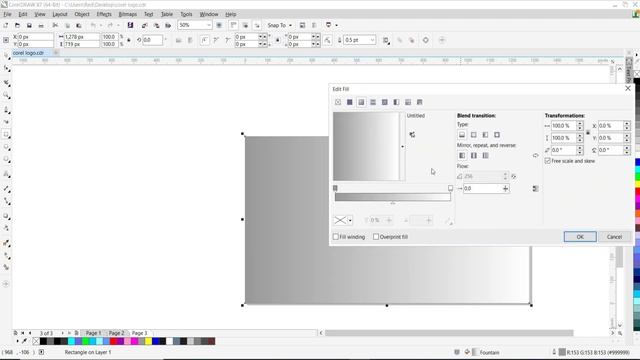Screen dimensions: 640x360
Task: Increase the fill height percentage stepper
Action: 580,136
